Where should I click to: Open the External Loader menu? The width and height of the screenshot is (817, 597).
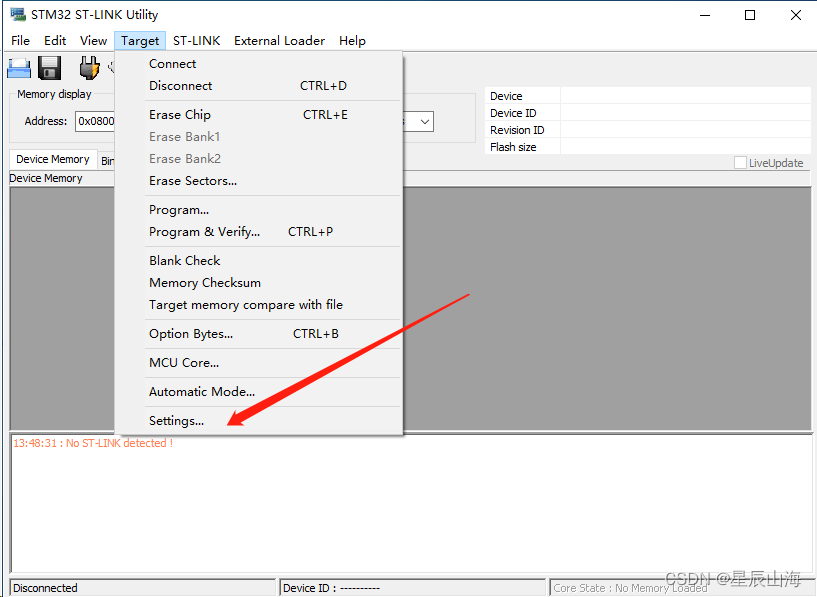(279, 41)
